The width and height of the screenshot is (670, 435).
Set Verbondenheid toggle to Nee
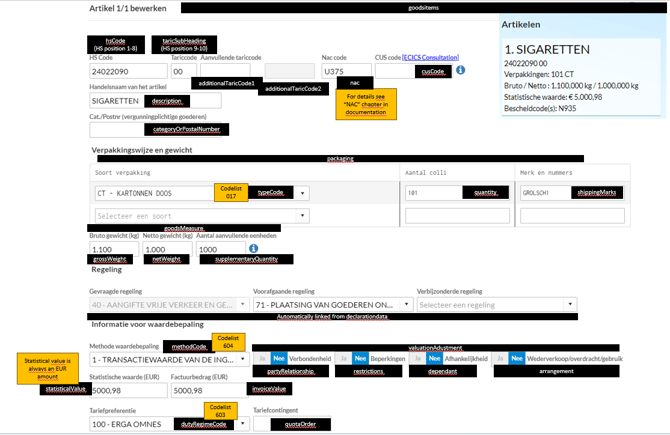279,359
